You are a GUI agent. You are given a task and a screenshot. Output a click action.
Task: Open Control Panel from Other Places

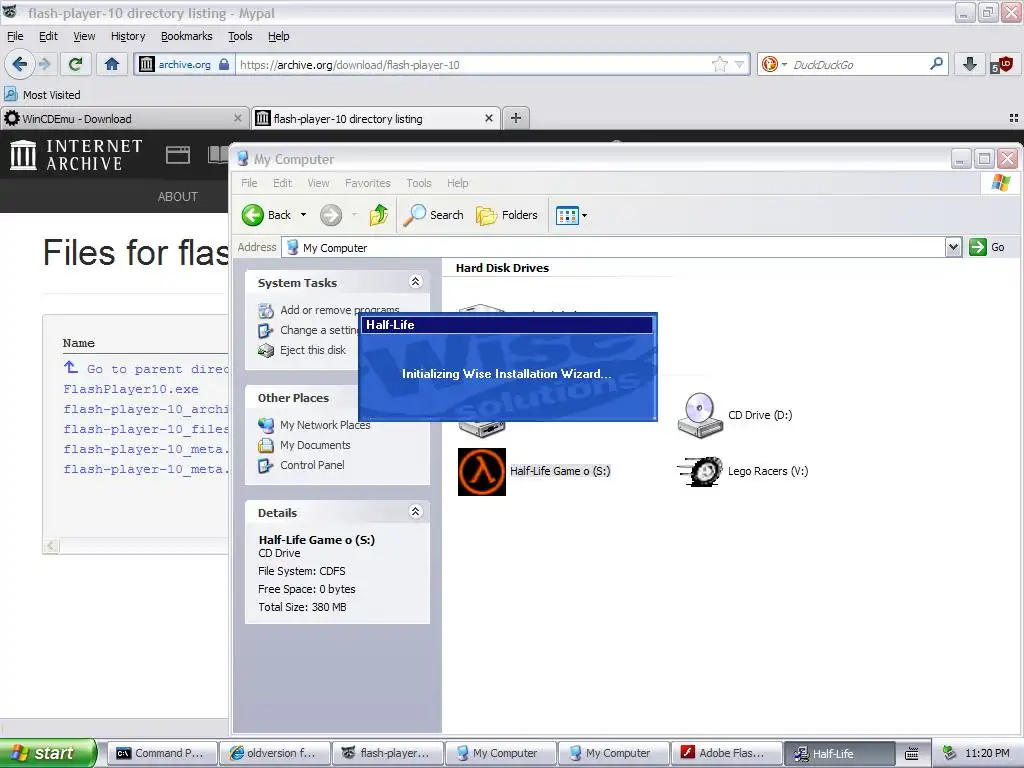[x=312, y=465]
